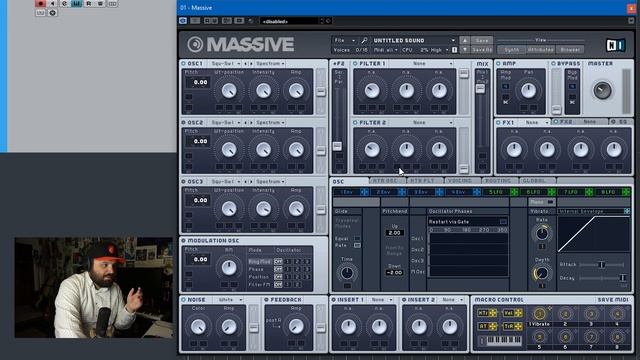Toggle the Mono vibrato switch

pos(550,202)
